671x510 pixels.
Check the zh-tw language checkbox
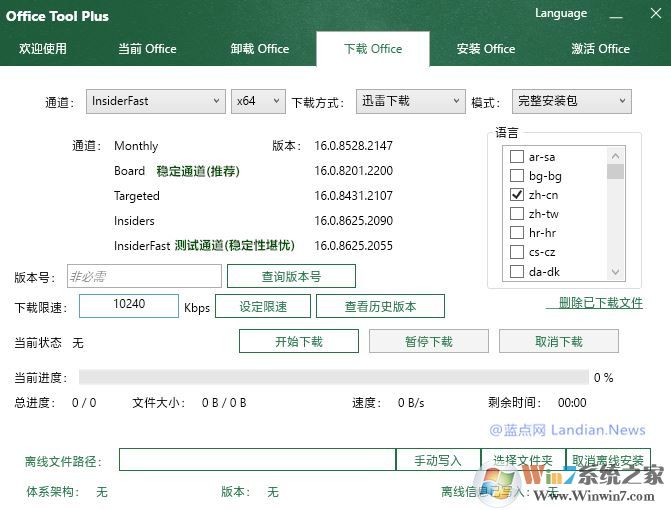[517, 213]
